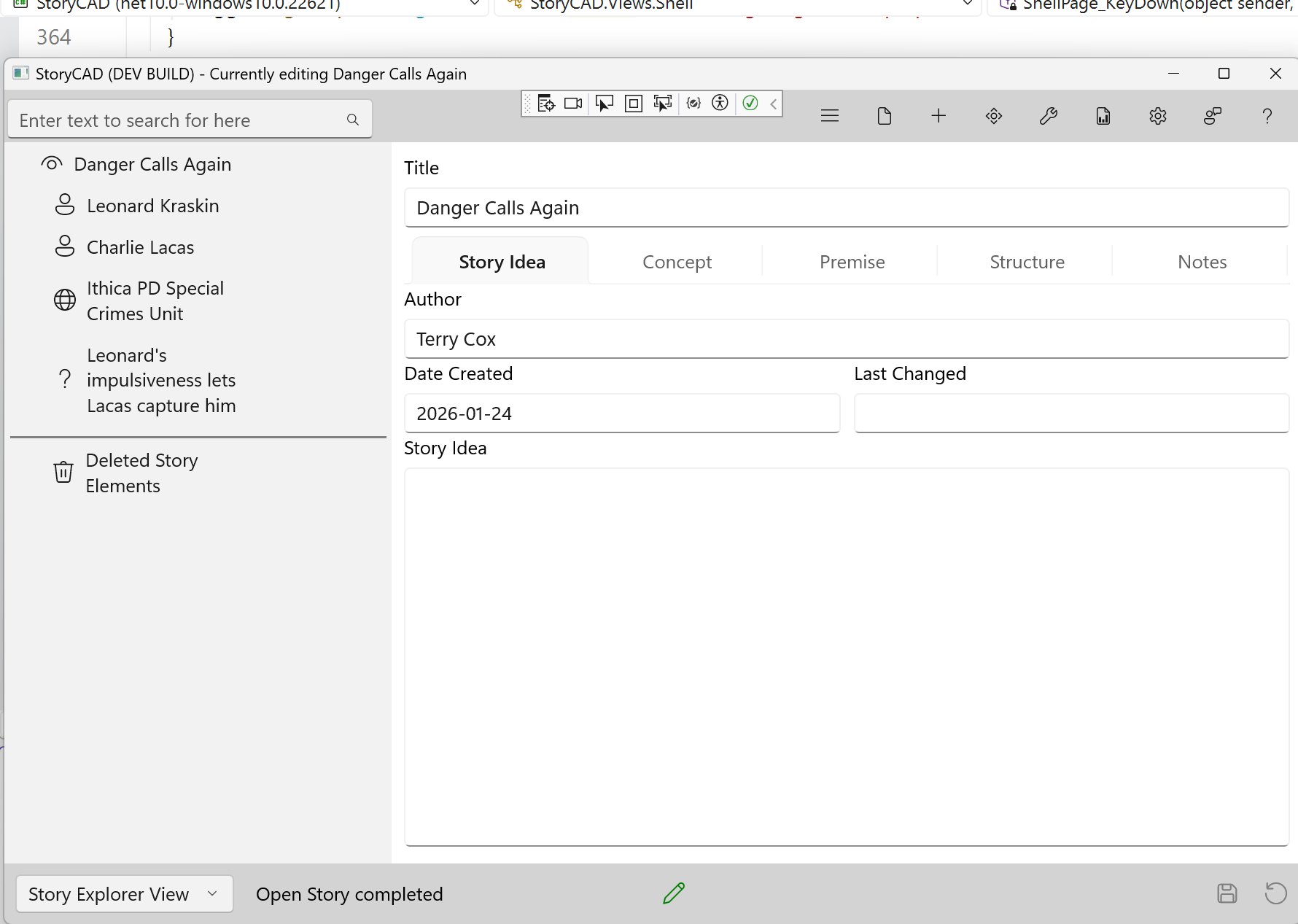Click the feedback chat-person icon
The image size is (1298, 924).
pos(1212,116)
